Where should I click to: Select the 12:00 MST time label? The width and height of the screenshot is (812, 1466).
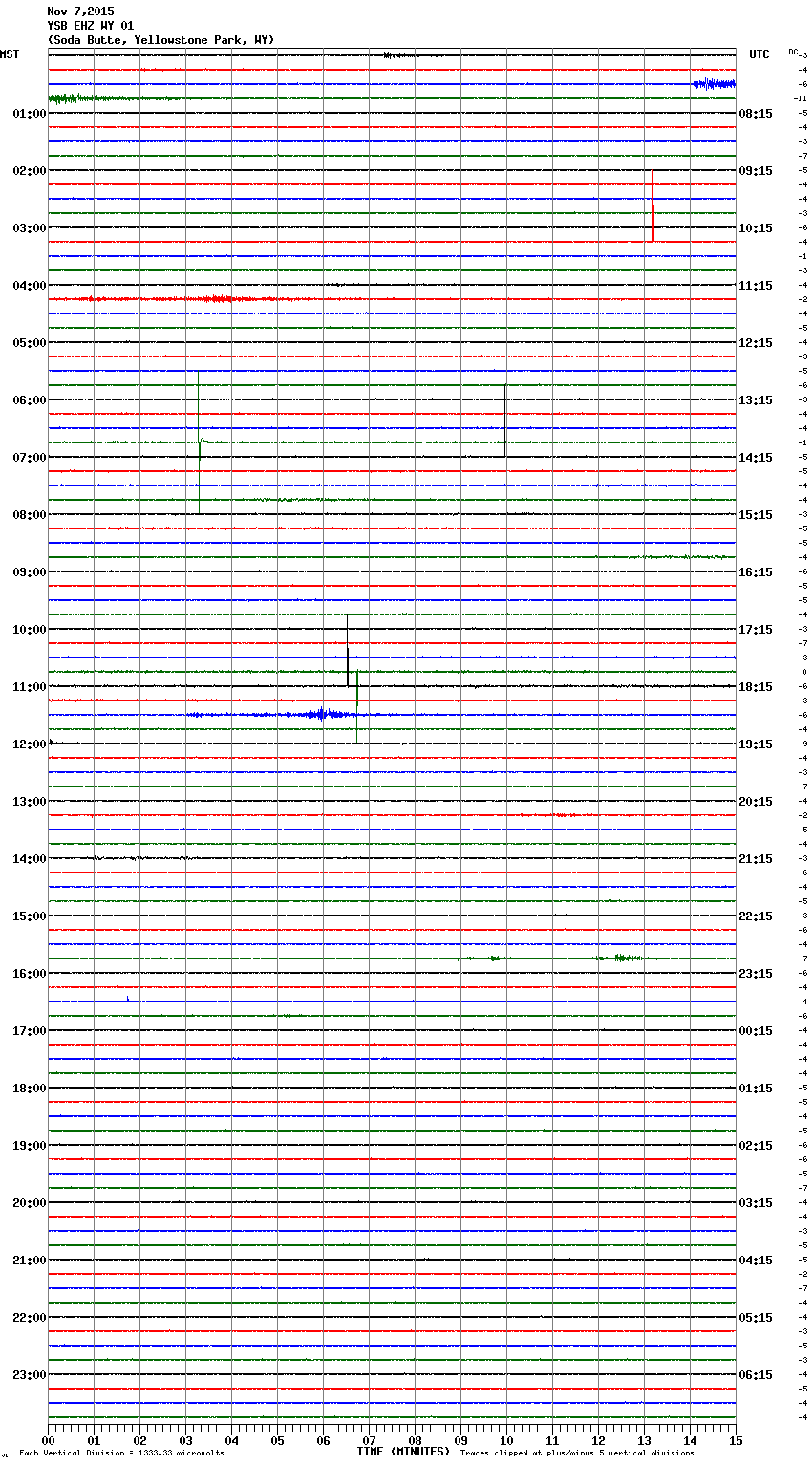click(x=30, y=744)
